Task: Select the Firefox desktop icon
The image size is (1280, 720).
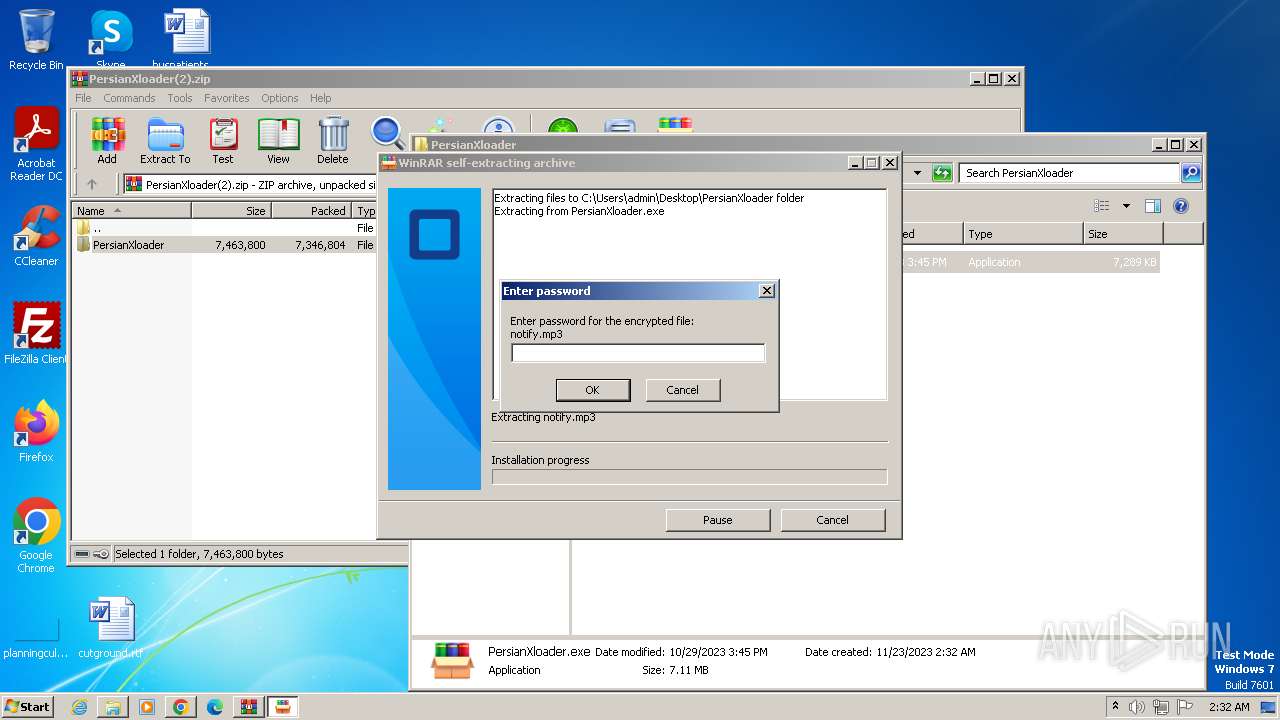Action: coord(36,431)
